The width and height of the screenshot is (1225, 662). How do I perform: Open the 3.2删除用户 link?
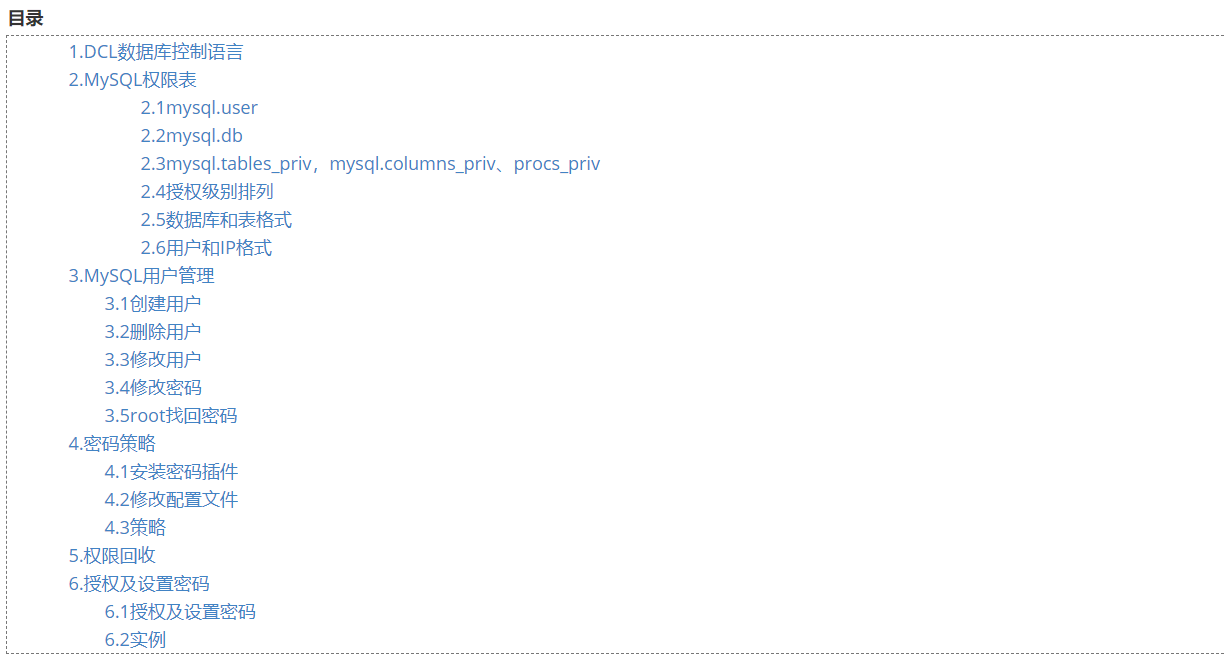pos(153,332)
